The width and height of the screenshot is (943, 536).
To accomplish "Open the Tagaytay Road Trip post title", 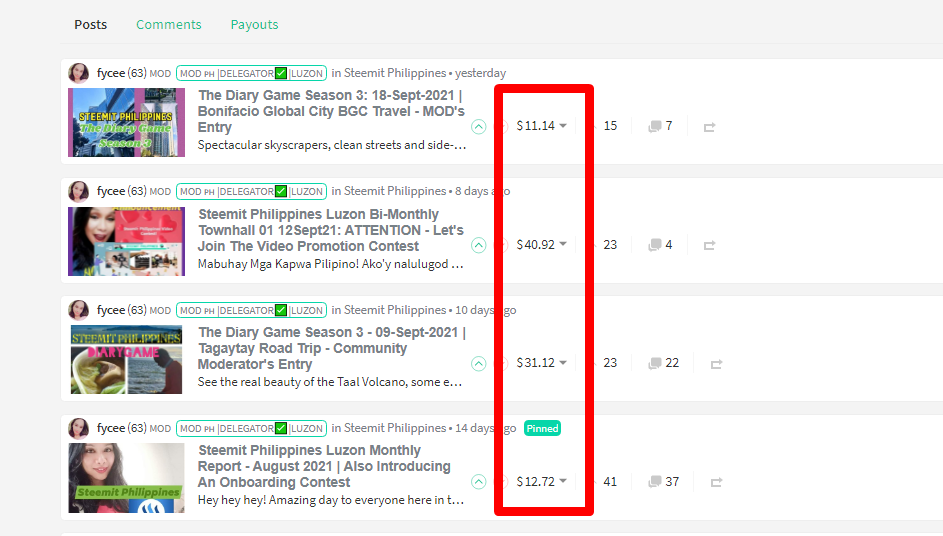I will (331, 348).
